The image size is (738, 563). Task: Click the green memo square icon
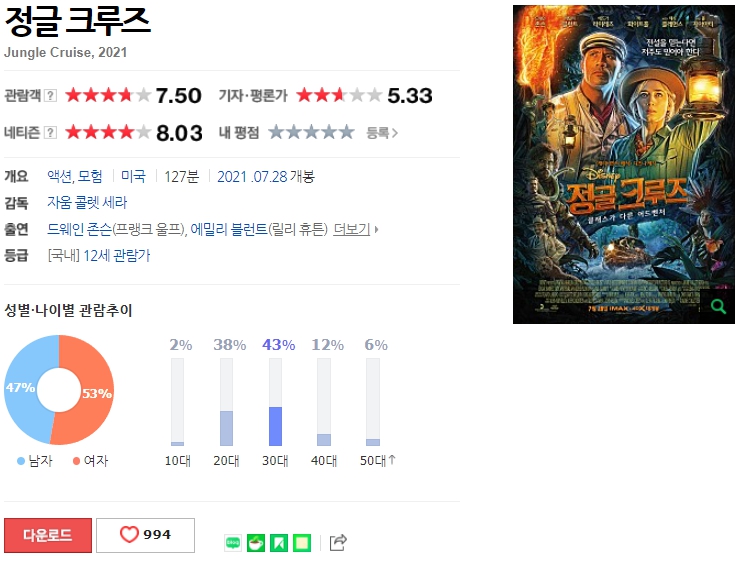pyautogui.click(x=302, y=543)
